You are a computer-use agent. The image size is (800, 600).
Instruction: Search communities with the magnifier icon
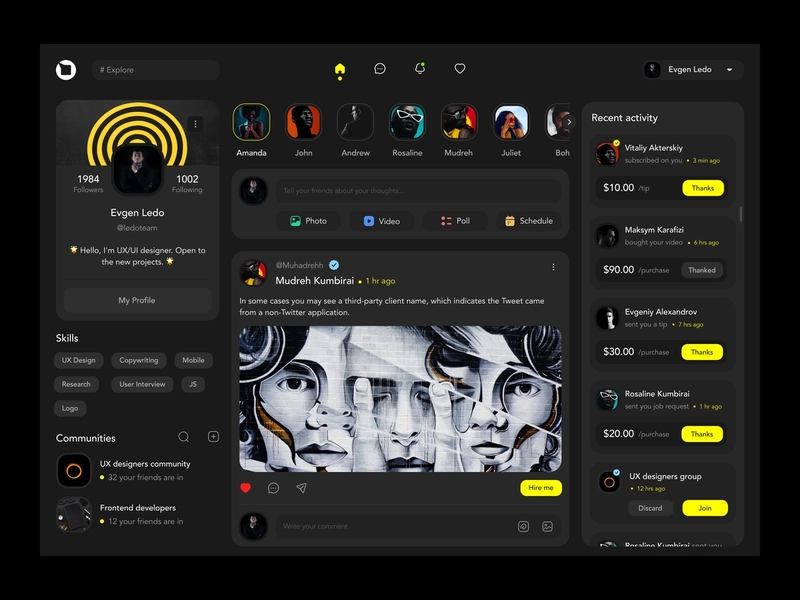click(x=183, y=437)
